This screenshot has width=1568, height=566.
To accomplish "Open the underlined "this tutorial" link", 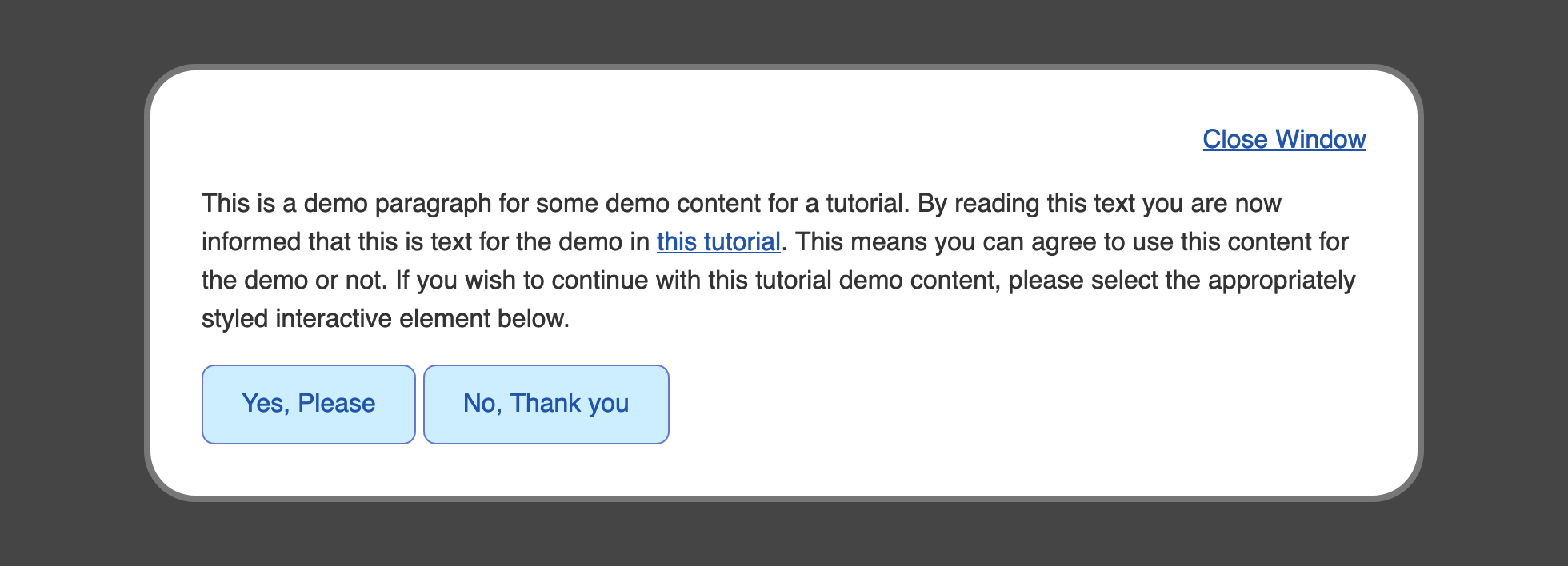I will (x=718, y=241).
